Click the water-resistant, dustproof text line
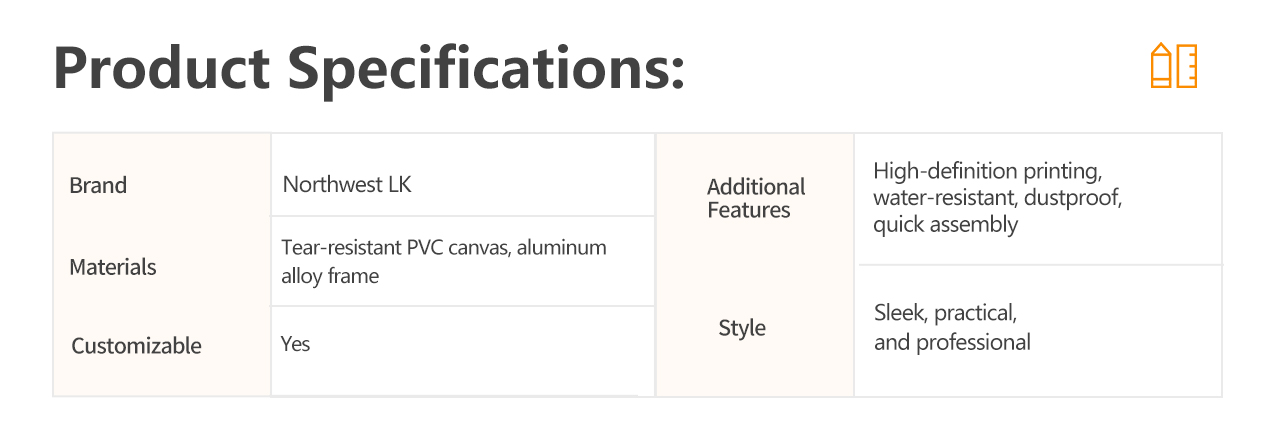Screen dimensions: 1276x432 click(x=998, y=197)
